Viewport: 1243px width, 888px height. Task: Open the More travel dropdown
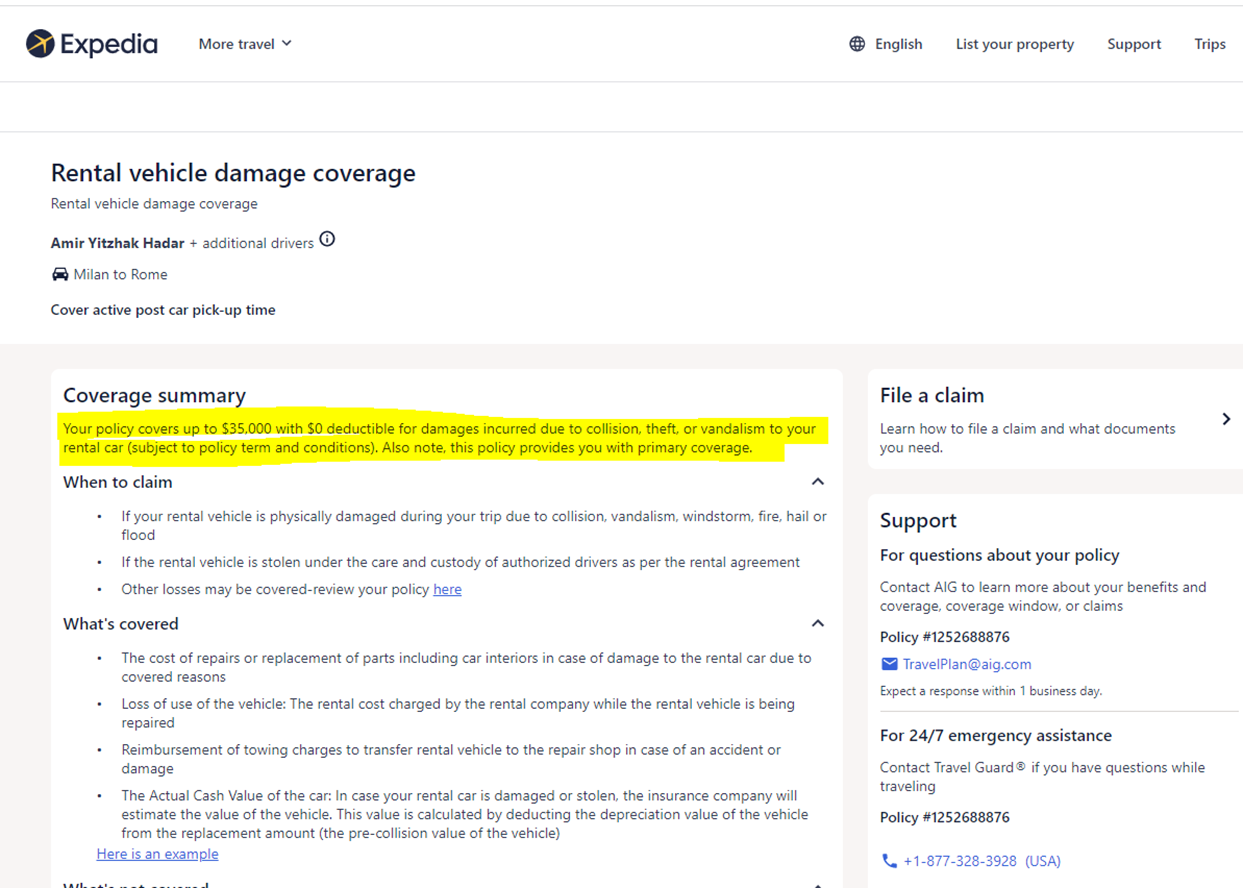(244, 44)
